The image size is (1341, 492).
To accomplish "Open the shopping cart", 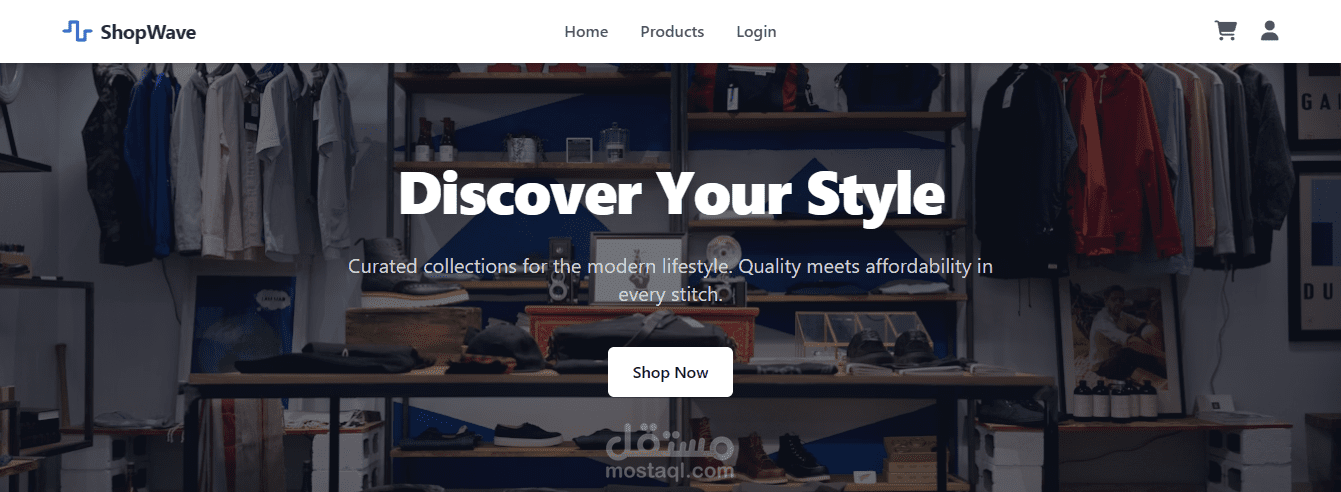I will [x=1225, y=31].
